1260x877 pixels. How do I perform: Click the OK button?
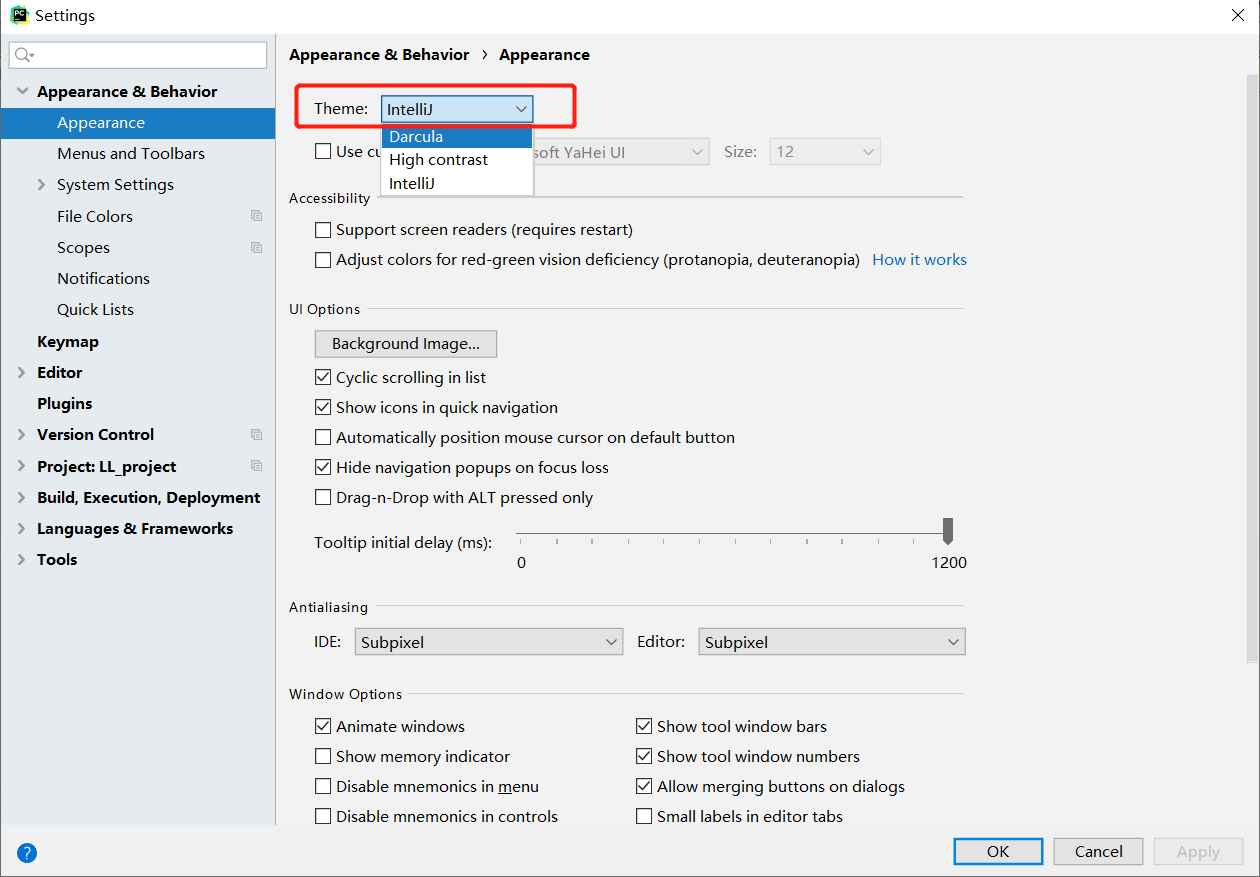[x=998, y=852]
